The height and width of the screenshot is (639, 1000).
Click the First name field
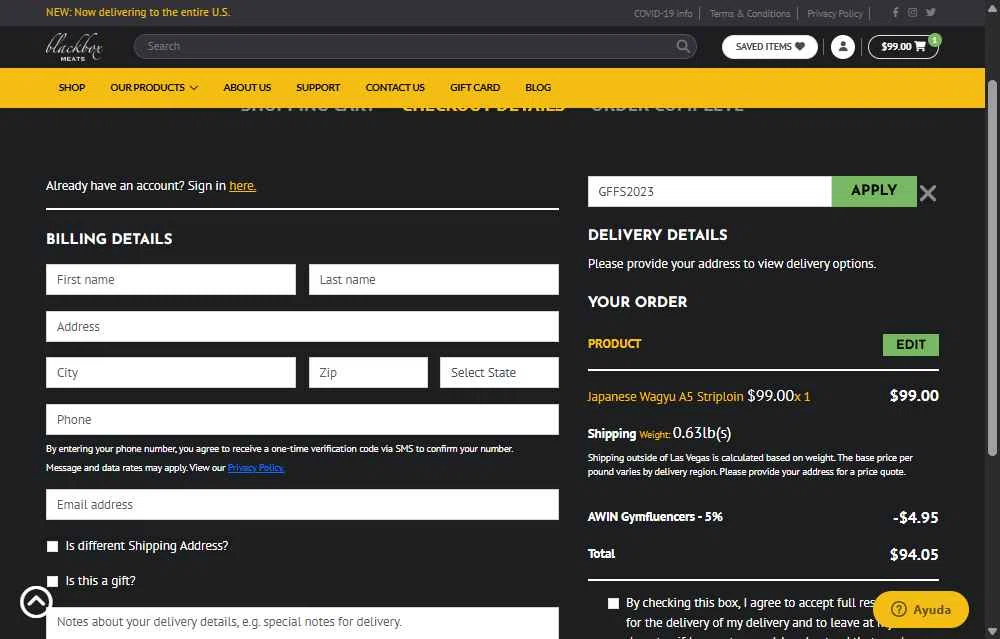171,279
